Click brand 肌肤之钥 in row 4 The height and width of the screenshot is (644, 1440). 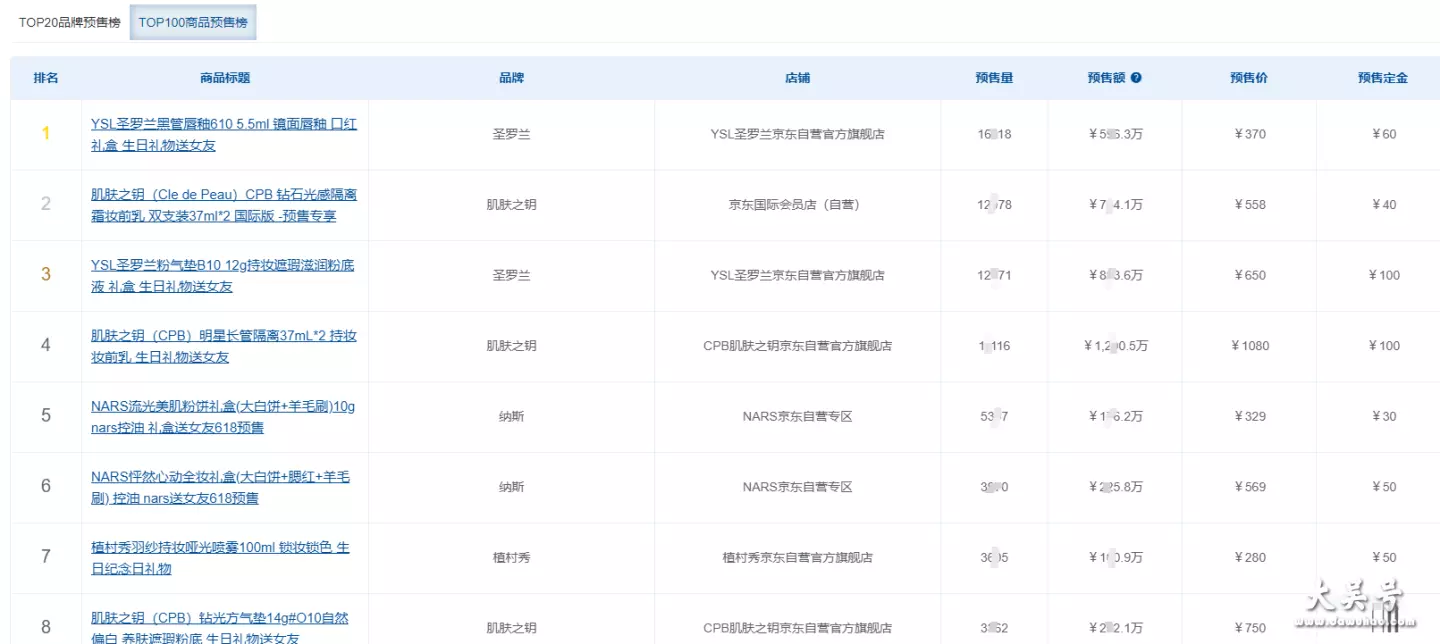click(x=511, y=346)
